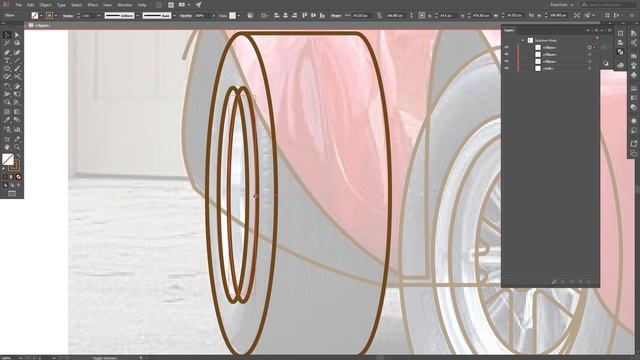Open the stroke color dropdown arrow

[x=56, y=16]
